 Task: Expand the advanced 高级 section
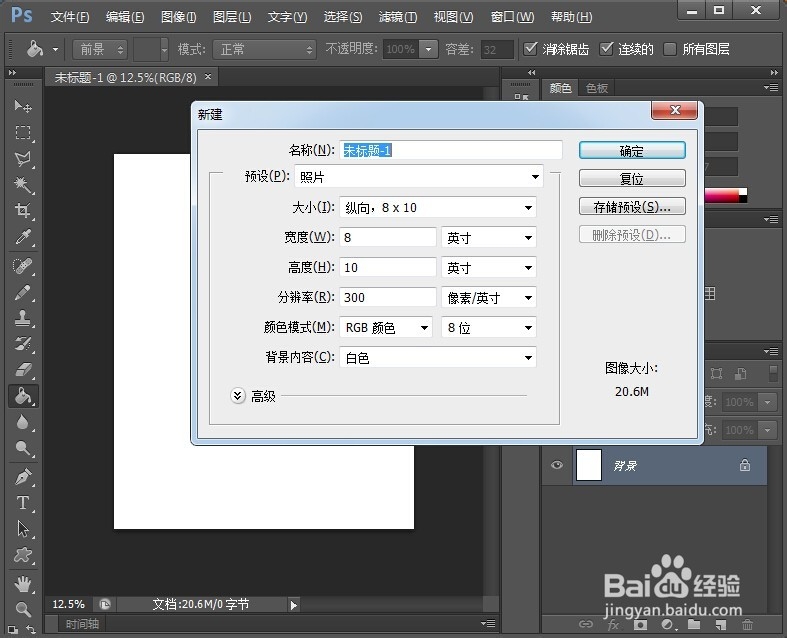(238, 396)
